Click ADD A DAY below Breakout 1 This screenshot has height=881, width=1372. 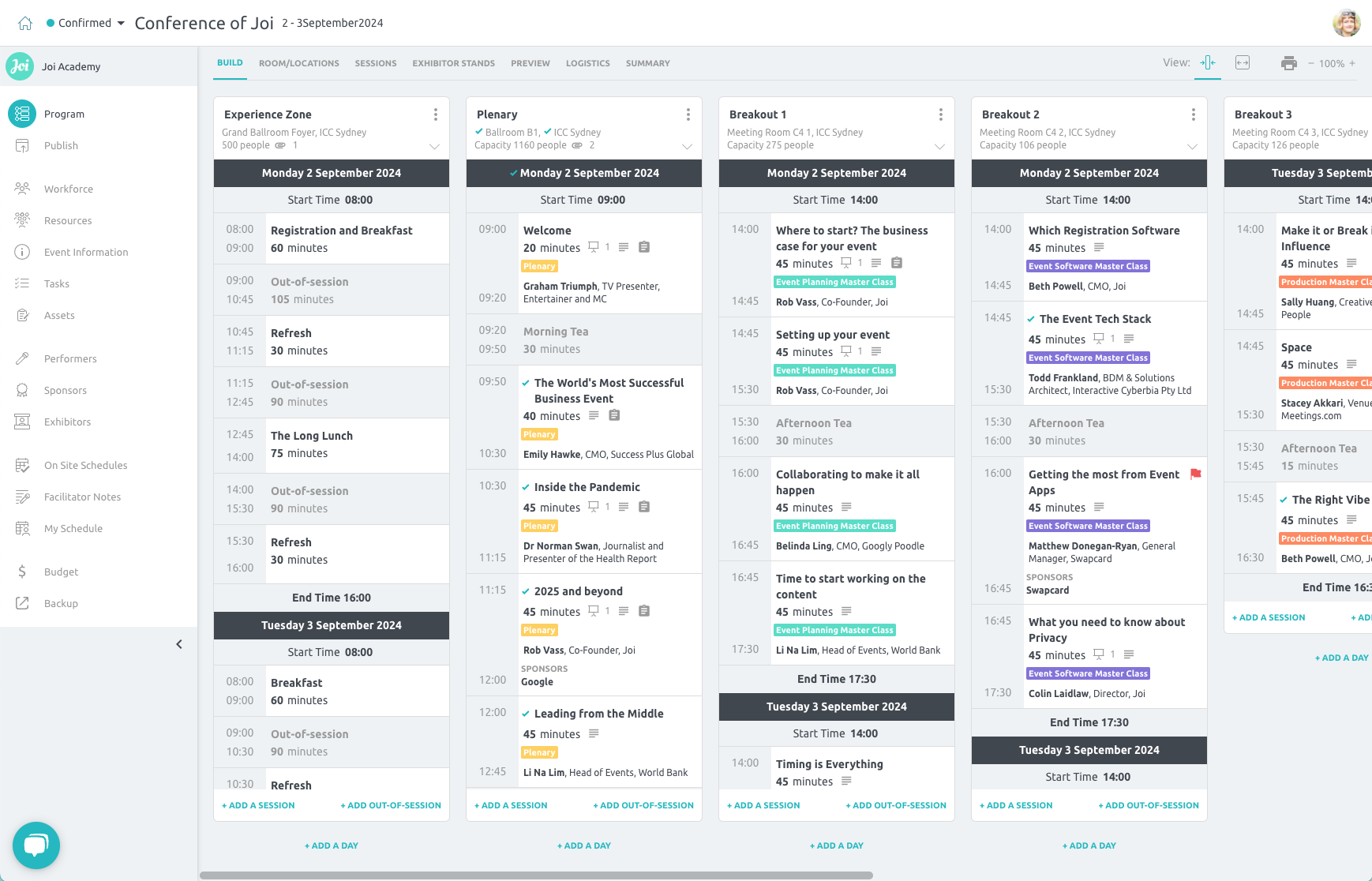836,845
